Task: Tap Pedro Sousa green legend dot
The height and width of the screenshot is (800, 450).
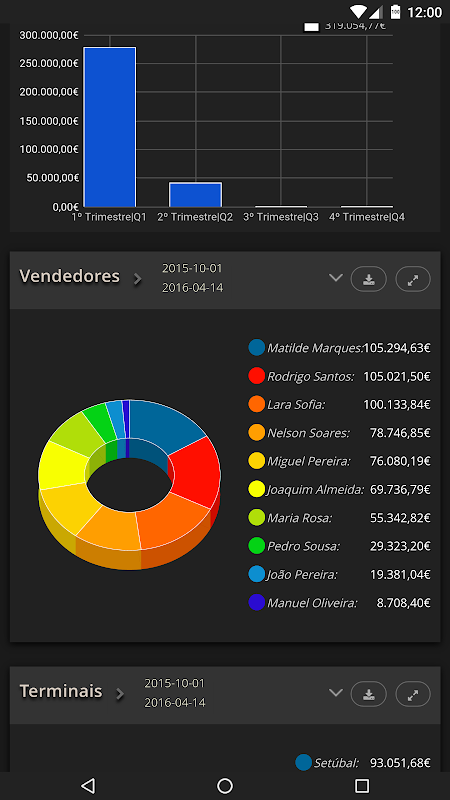Action: 256,546
